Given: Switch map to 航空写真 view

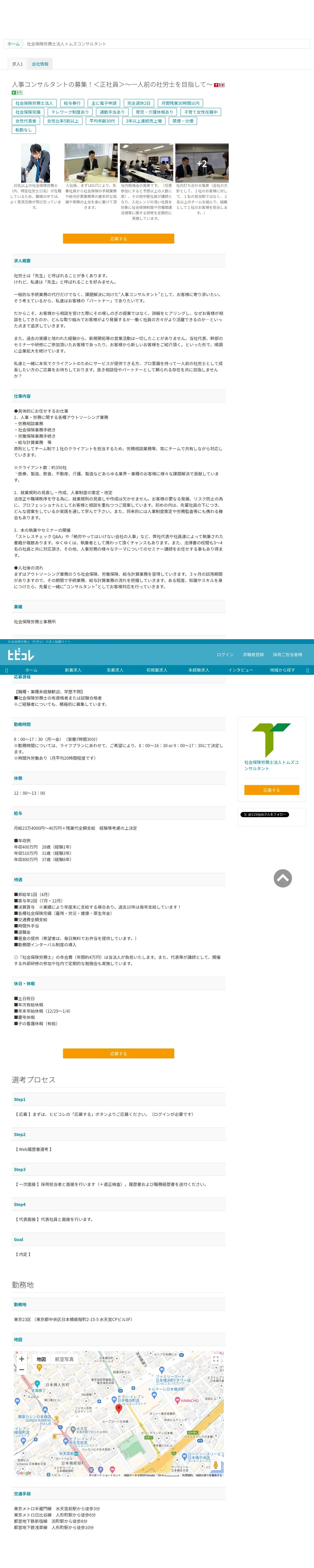Looking at the screenshot, I should (64, 1359).
